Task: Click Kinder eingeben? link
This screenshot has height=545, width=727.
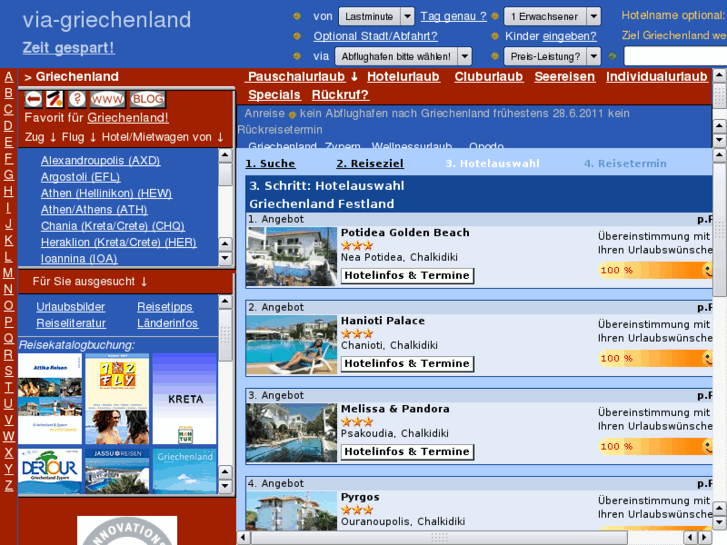Action: (x=569, y=36)
